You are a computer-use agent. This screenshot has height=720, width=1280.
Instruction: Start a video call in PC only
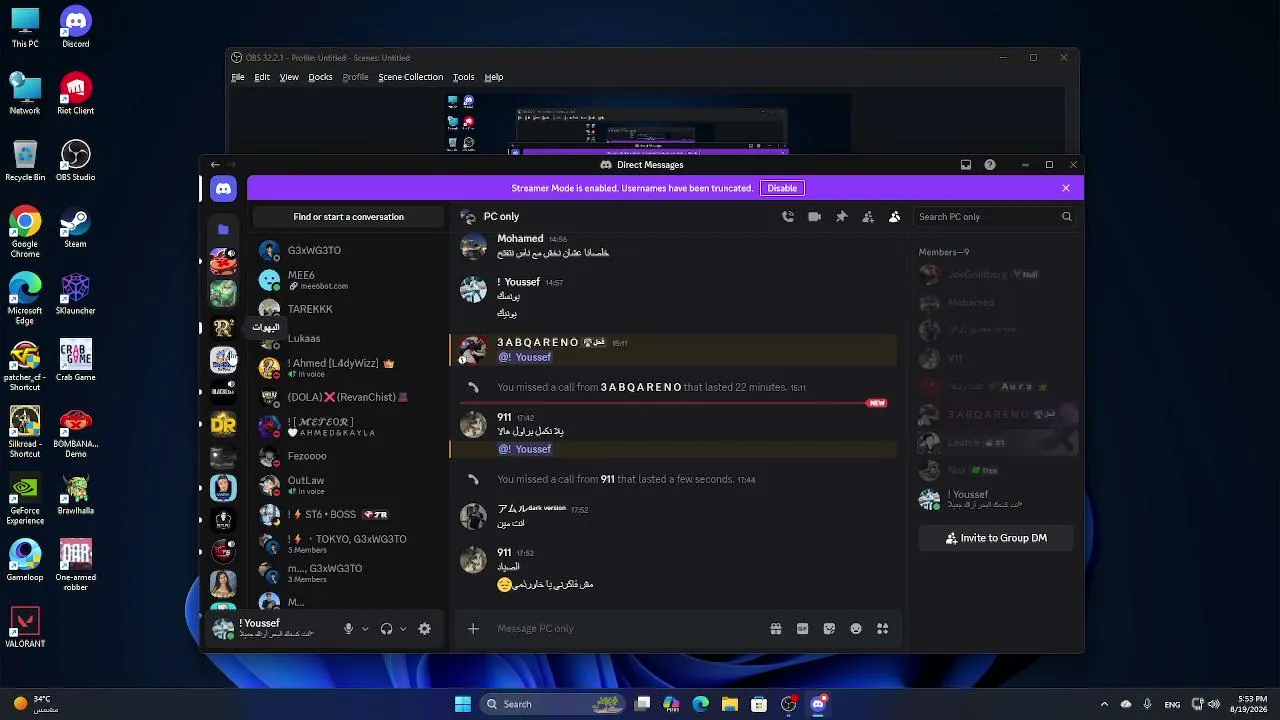[x=815, y=217]
